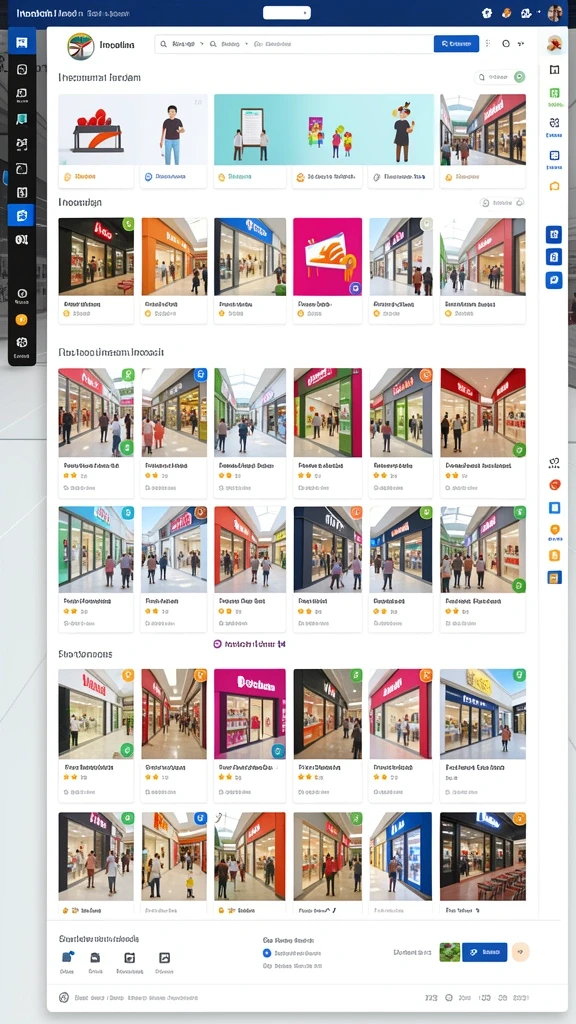Image resolution: width=576 pixels, height=1024 pixels.
Task: Open the red circular icon in the right sidebar
Action: pos(554,484)
